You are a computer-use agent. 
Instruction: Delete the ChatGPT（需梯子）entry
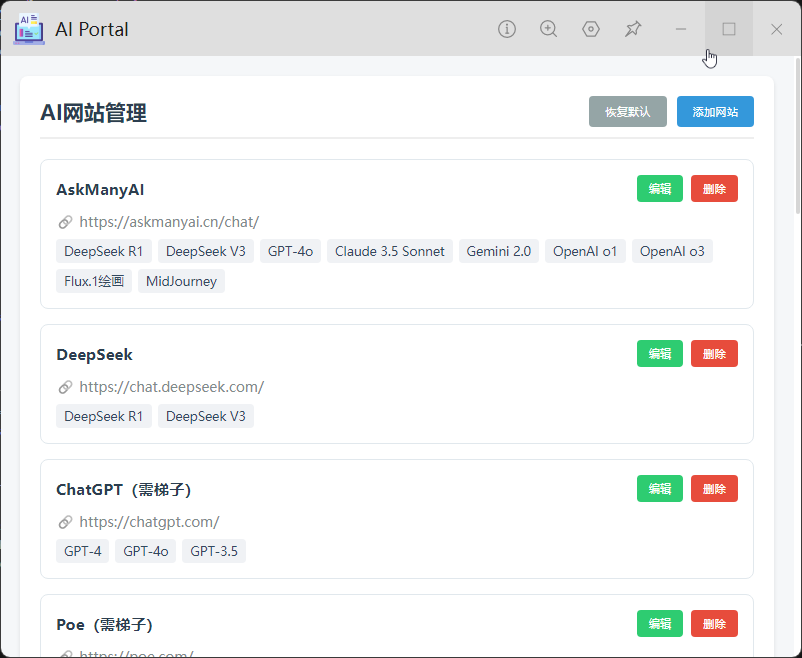click(x=714, y=489)
